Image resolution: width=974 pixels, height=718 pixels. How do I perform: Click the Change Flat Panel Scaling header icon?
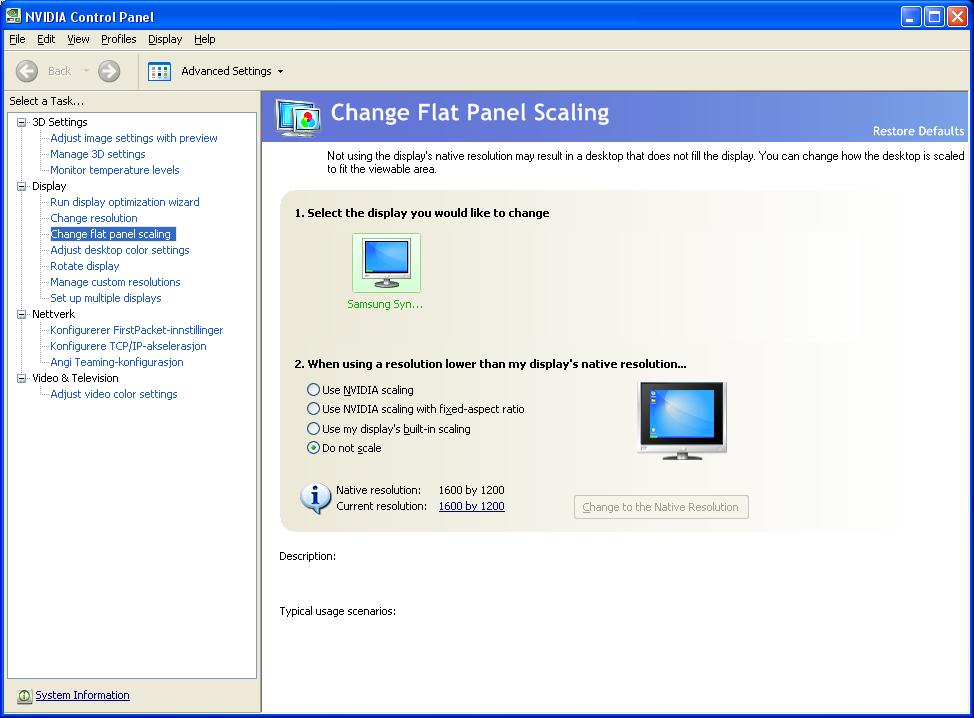pos(299,117)
